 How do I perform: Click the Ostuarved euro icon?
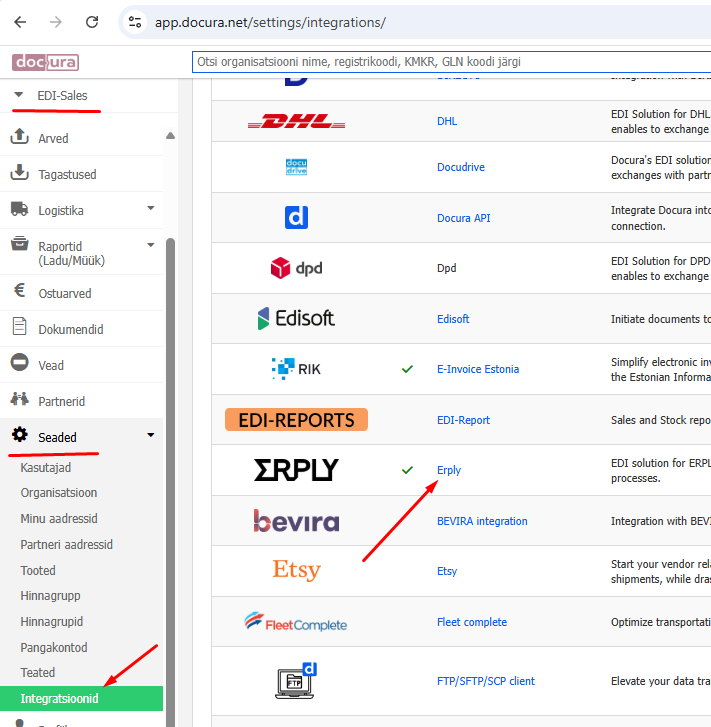(x=19, y=290)
